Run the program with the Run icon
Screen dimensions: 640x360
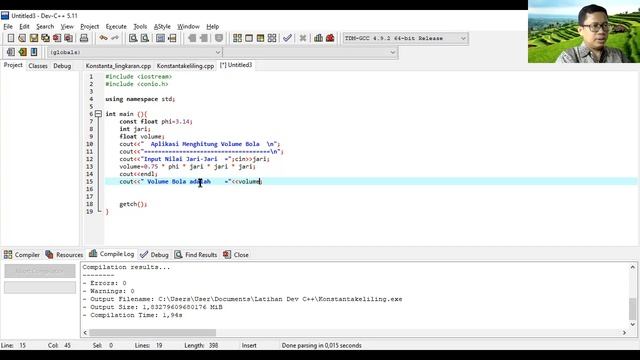[x=249, y=38]
